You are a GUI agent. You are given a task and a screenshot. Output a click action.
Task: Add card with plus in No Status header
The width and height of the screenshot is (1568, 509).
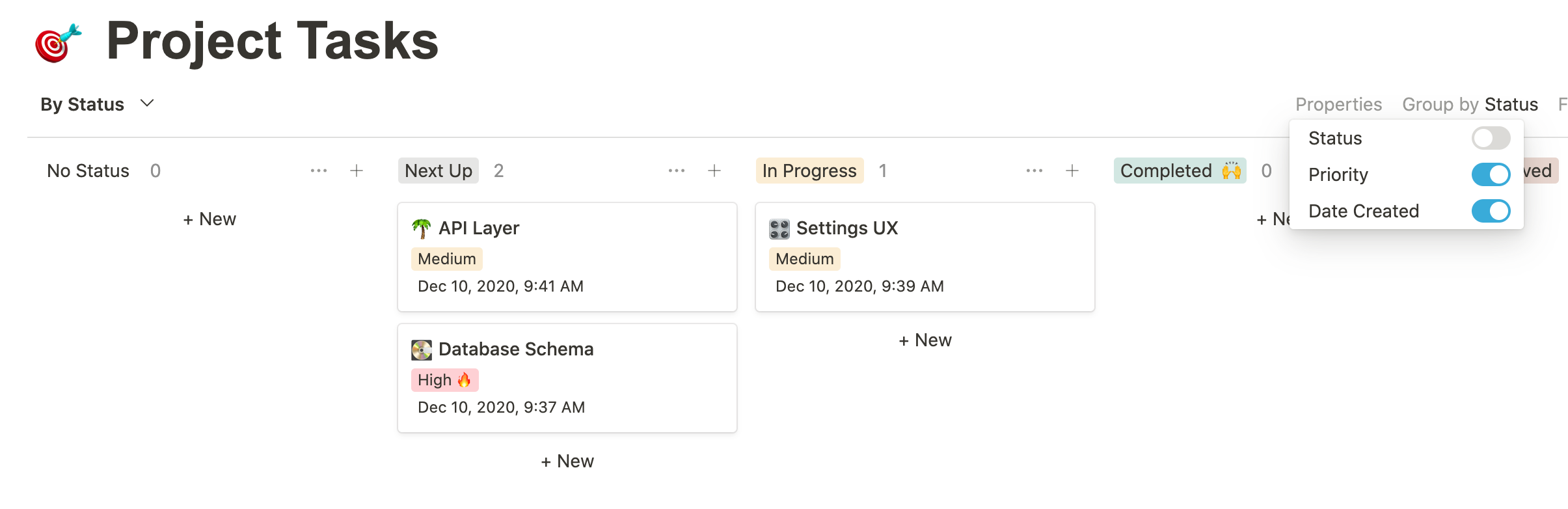tap(357, 171)
